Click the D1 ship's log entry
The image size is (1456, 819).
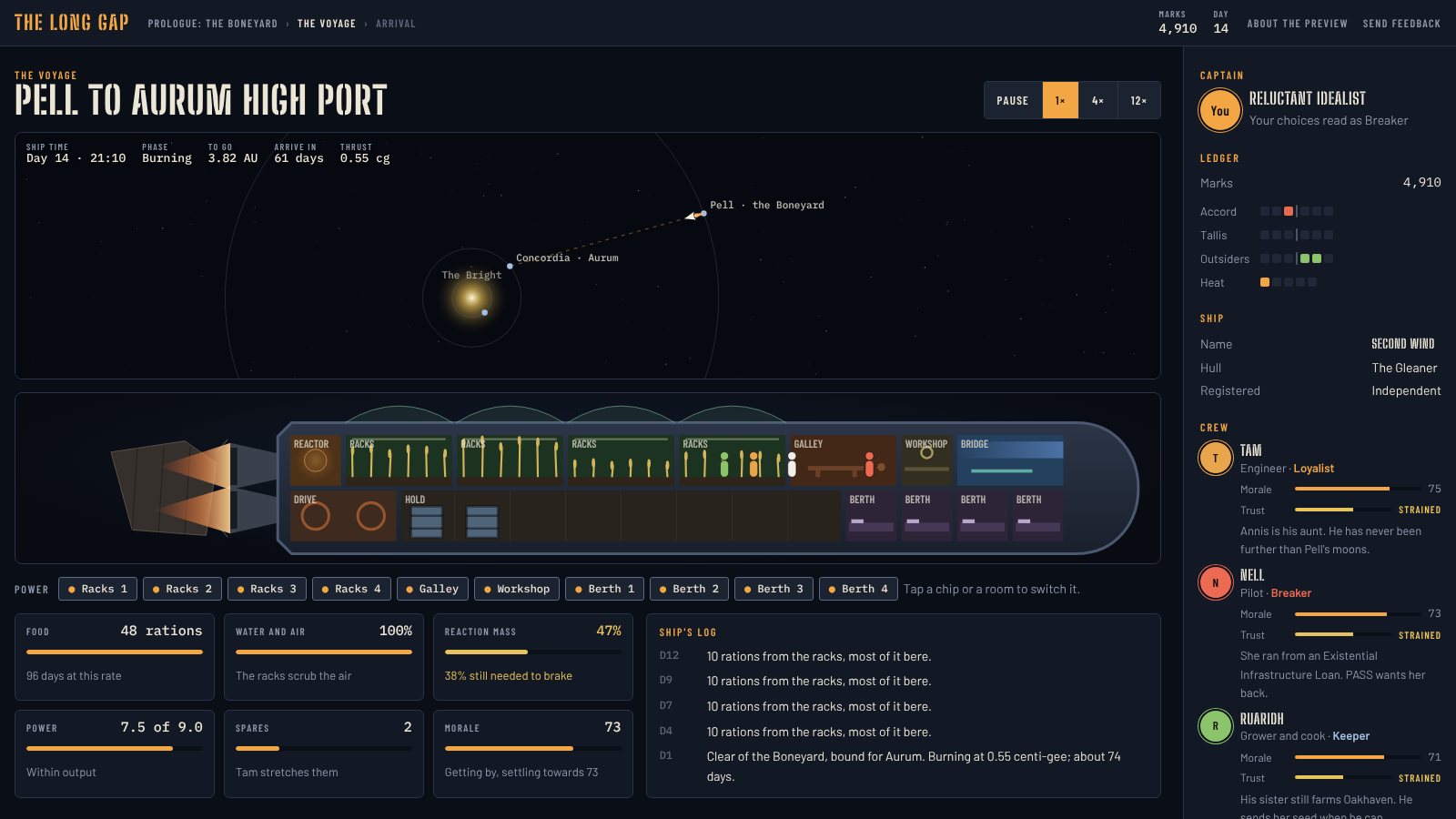coord(903,766)
